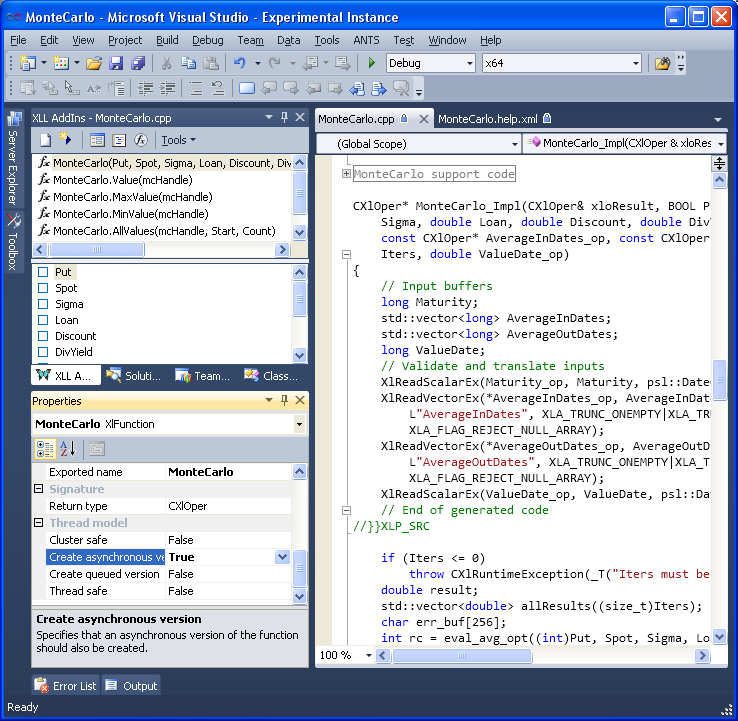Switch to the Team... Explorer tab
738x721 pixels.
(x=202, y=376)
